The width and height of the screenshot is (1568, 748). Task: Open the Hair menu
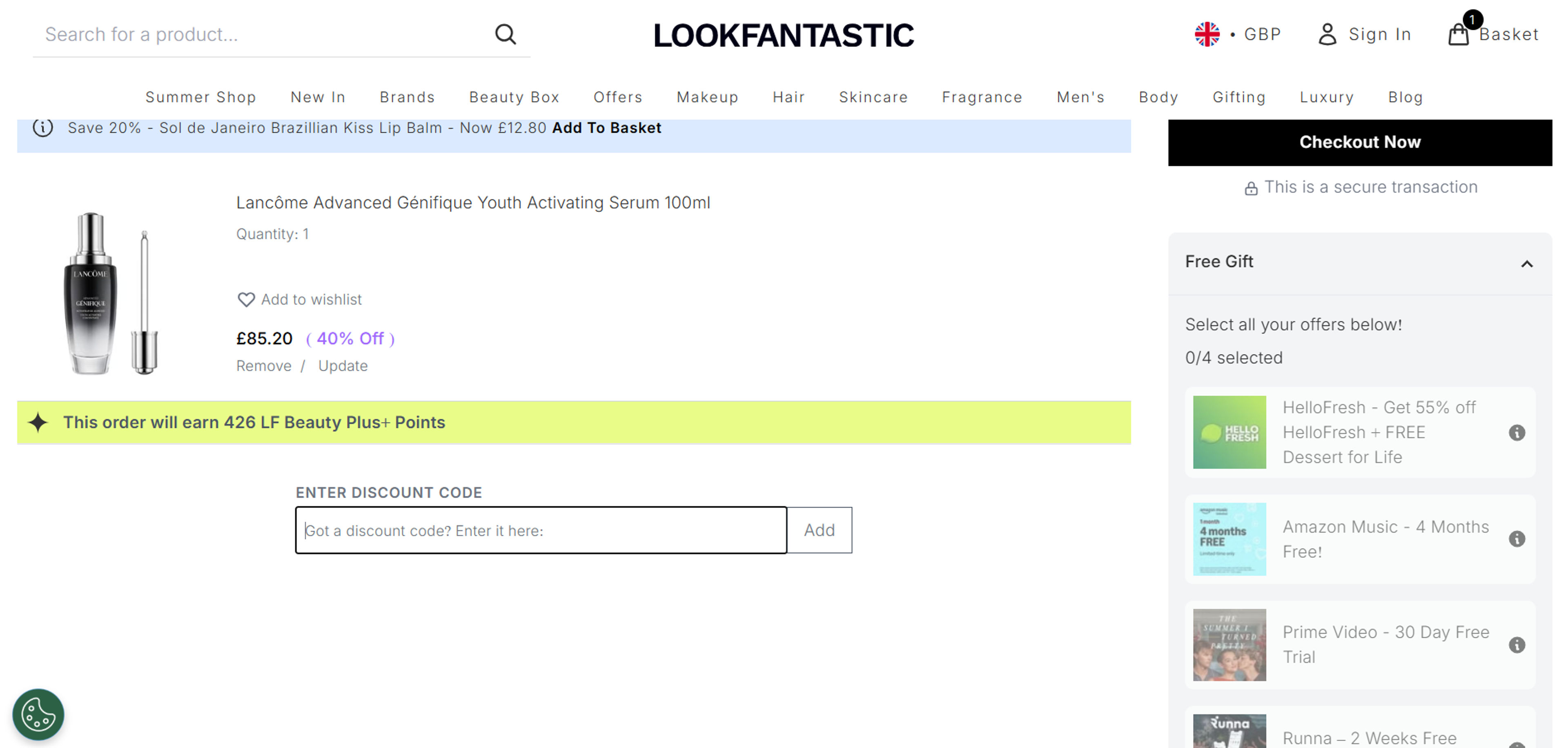(789, 98)
